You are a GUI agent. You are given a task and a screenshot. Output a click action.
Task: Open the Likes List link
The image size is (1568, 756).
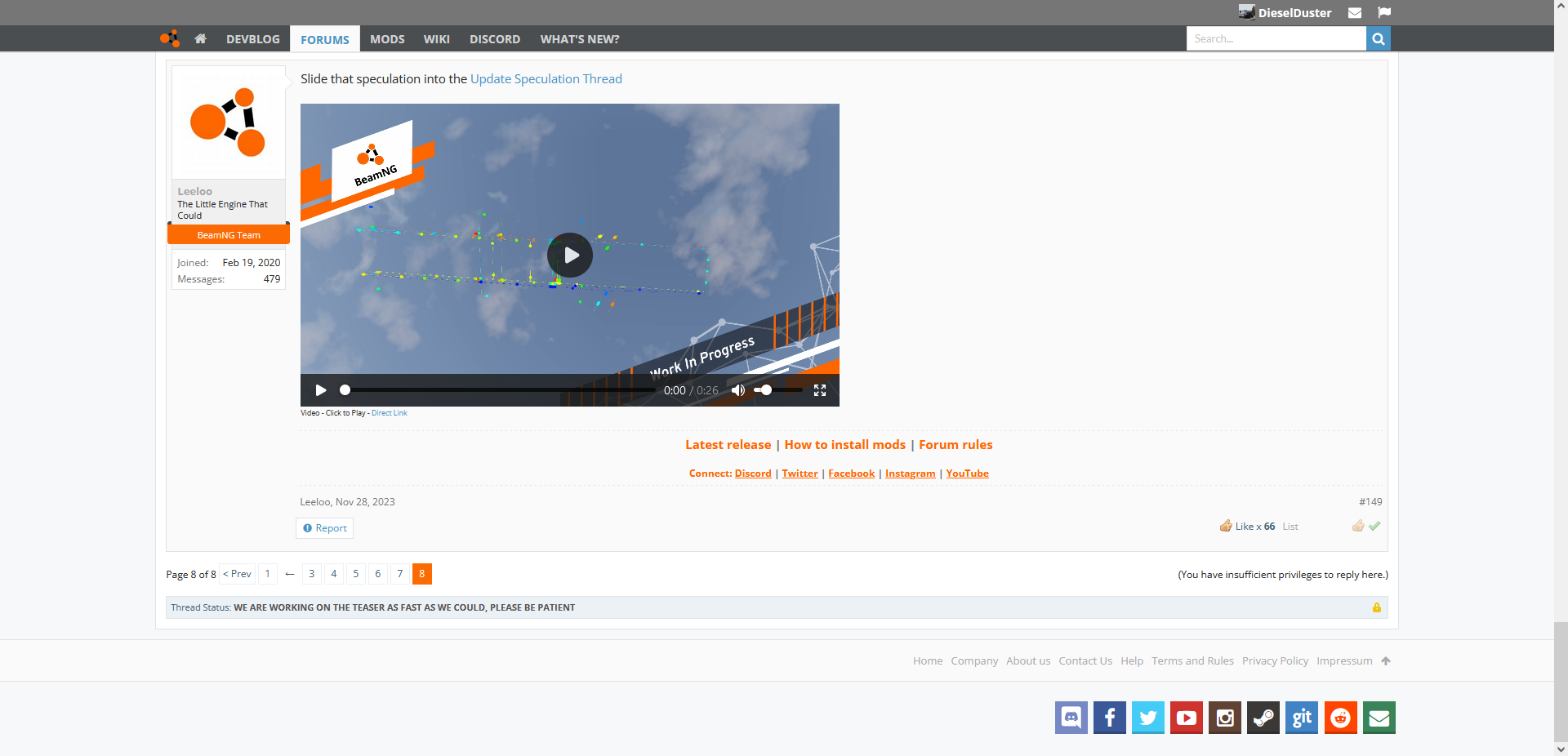[x=1290, y=527]
